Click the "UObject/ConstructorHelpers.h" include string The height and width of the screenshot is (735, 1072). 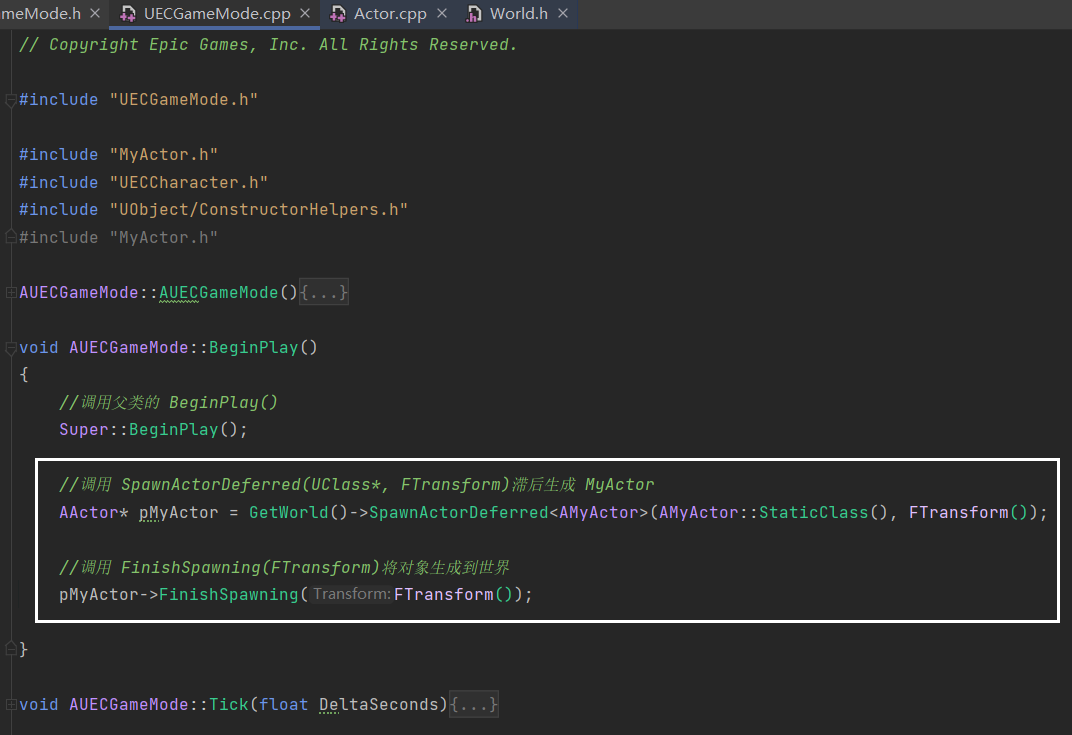pos(258,209)
